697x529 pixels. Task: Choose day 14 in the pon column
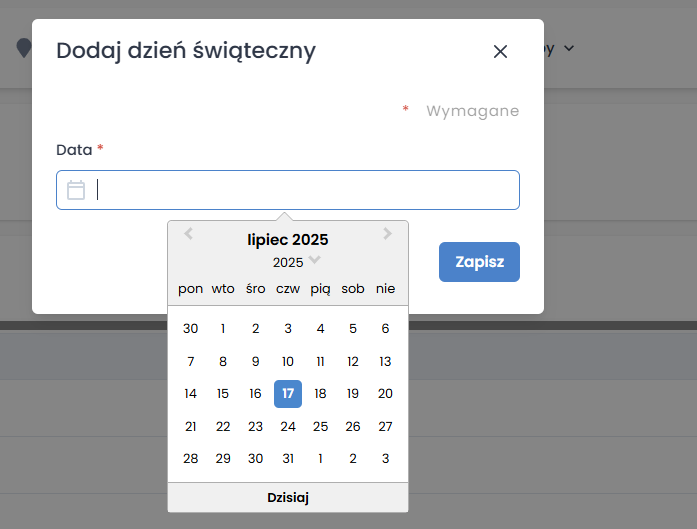(x=191, y=394)
